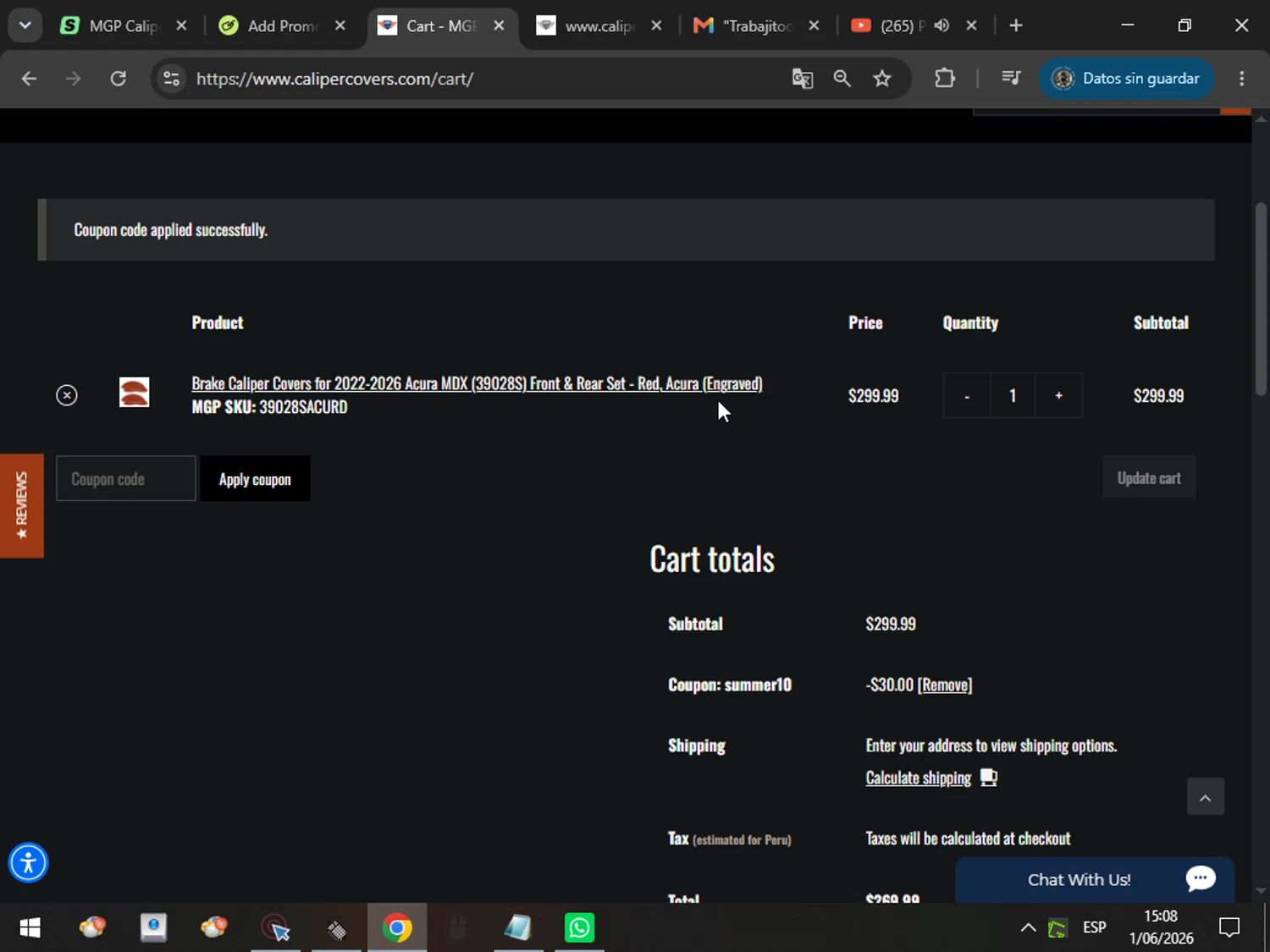Screen dimensions: 1270x952
Task: Select the quantity value field showing 1
Action: (1013, 395)
